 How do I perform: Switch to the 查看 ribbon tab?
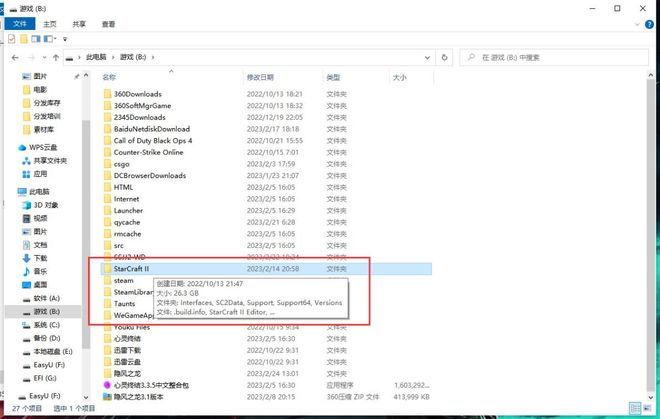click(106, 22)
